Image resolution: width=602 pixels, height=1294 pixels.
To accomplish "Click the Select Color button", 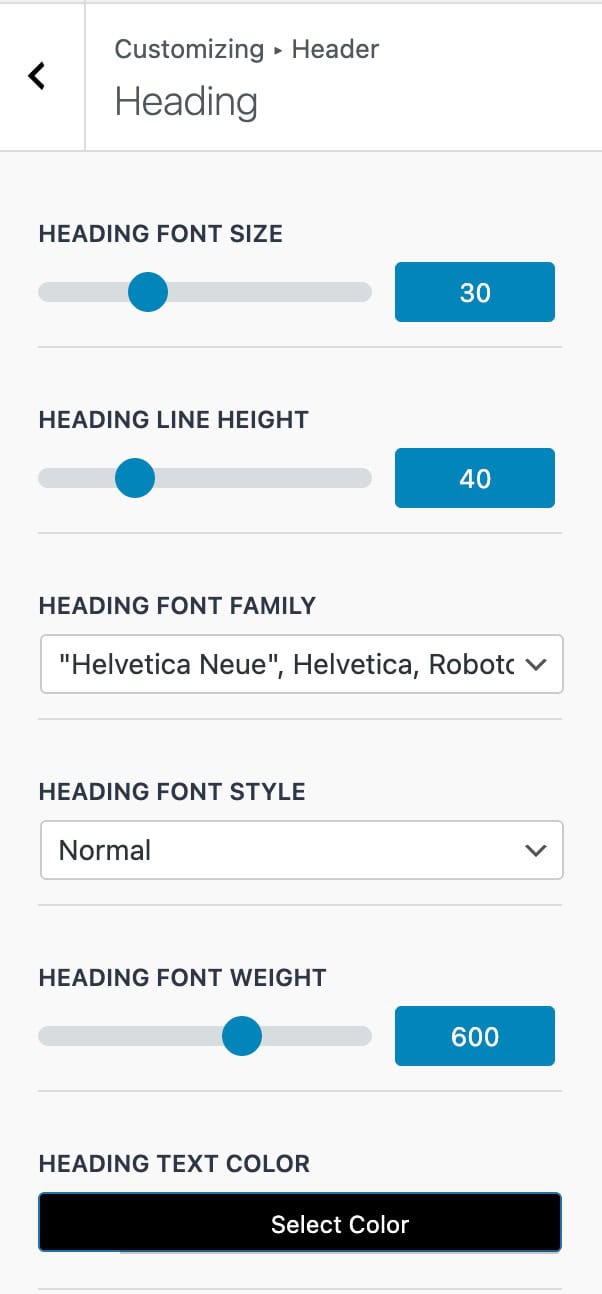I will point(300,1222).
